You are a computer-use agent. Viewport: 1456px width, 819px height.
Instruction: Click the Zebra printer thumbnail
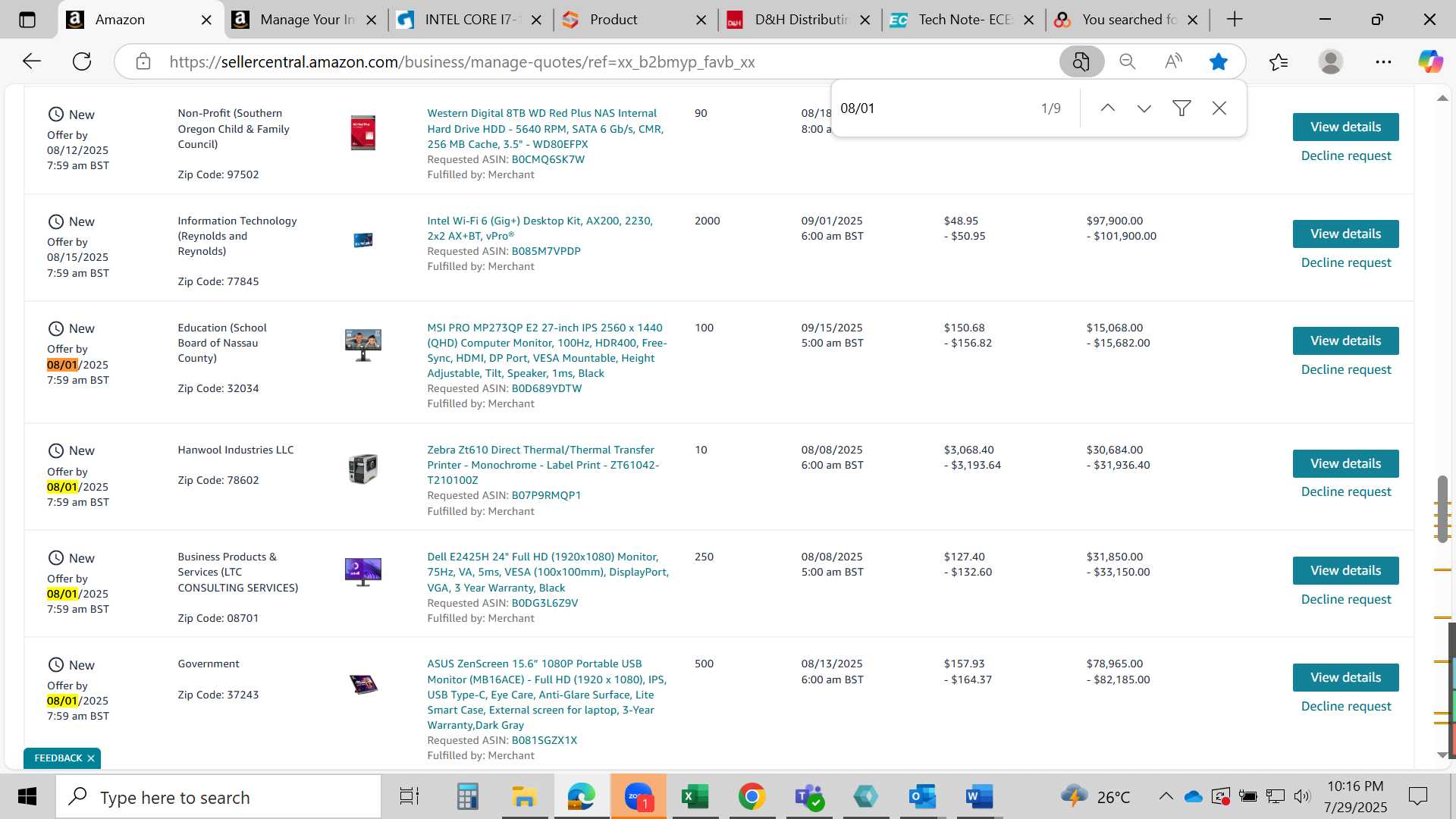pos(362,469)
